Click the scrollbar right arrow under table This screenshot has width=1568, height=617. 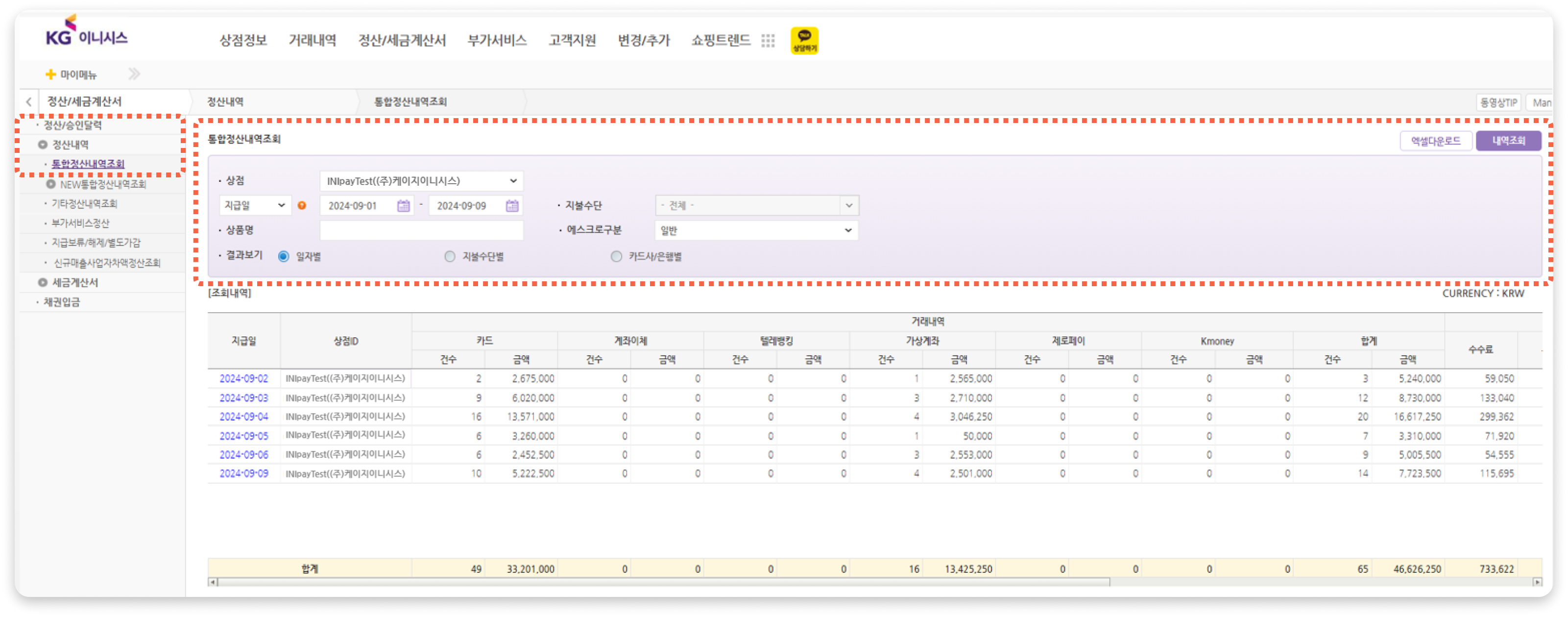(1537, 582)
